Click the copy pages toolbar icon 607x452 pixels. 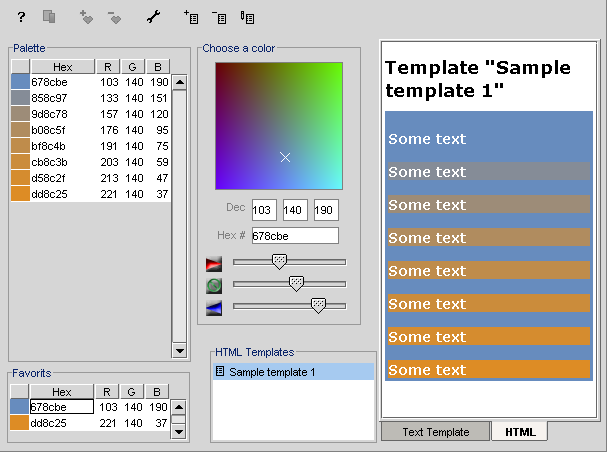(x=49, y=17)
